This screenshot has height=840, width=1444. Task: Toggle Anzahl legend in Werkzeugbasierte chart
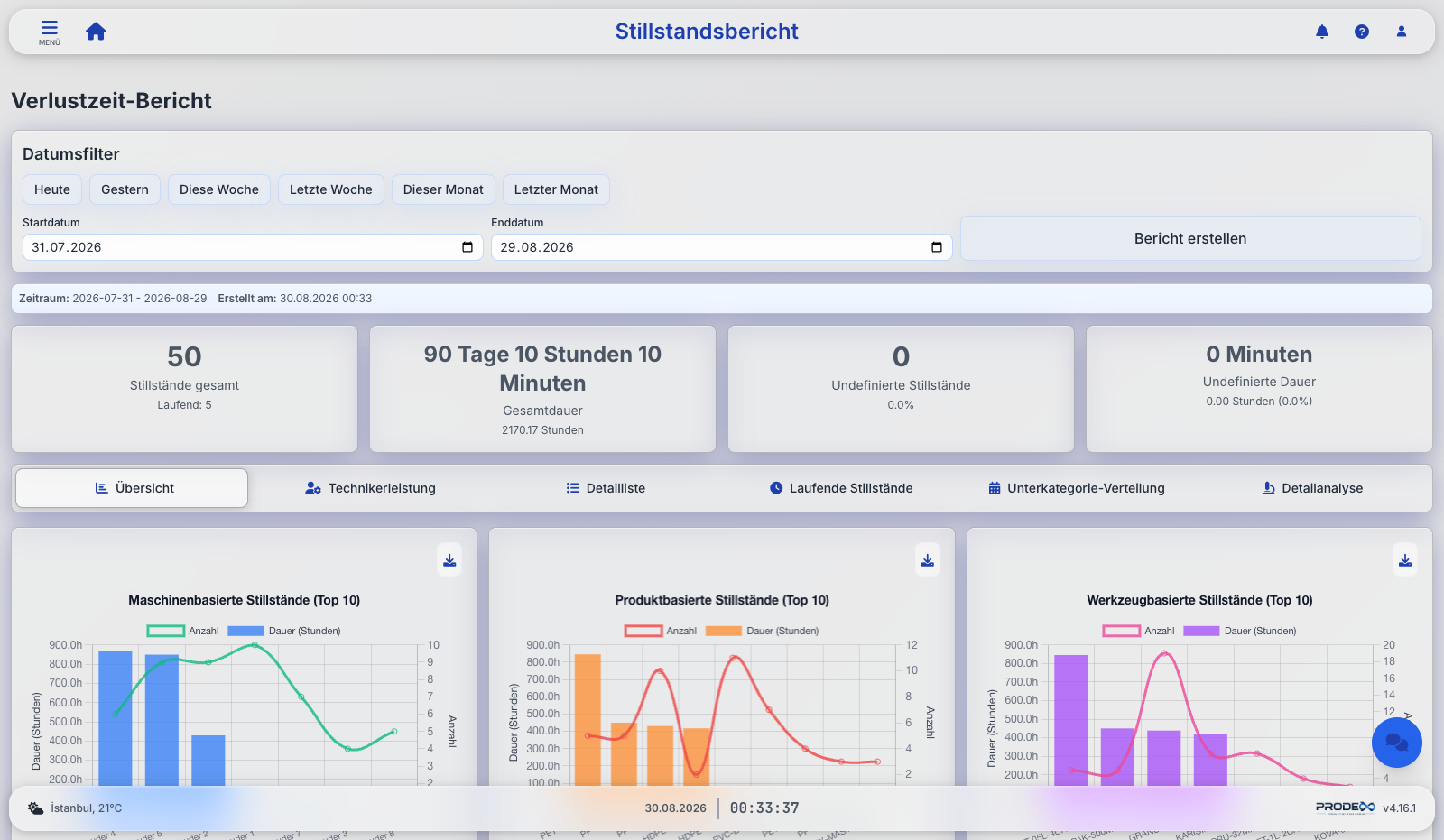pyautogui.click(x=1139, y=631)
